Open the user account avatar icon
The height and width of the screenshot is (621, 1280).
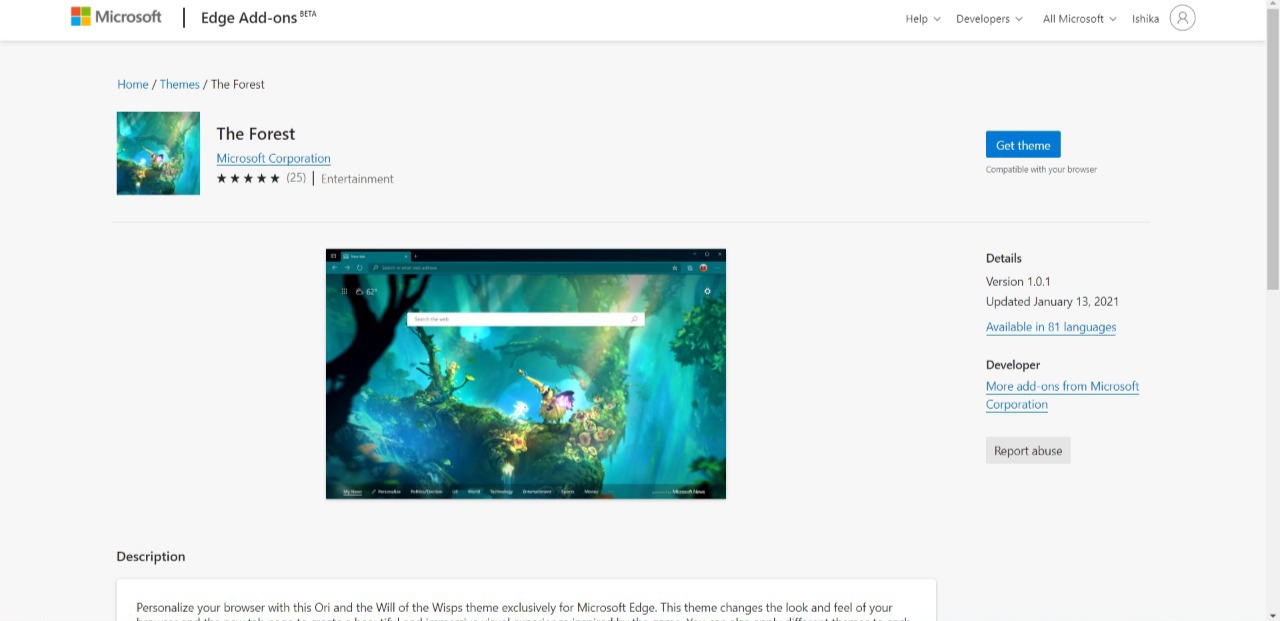point(1182,18)
